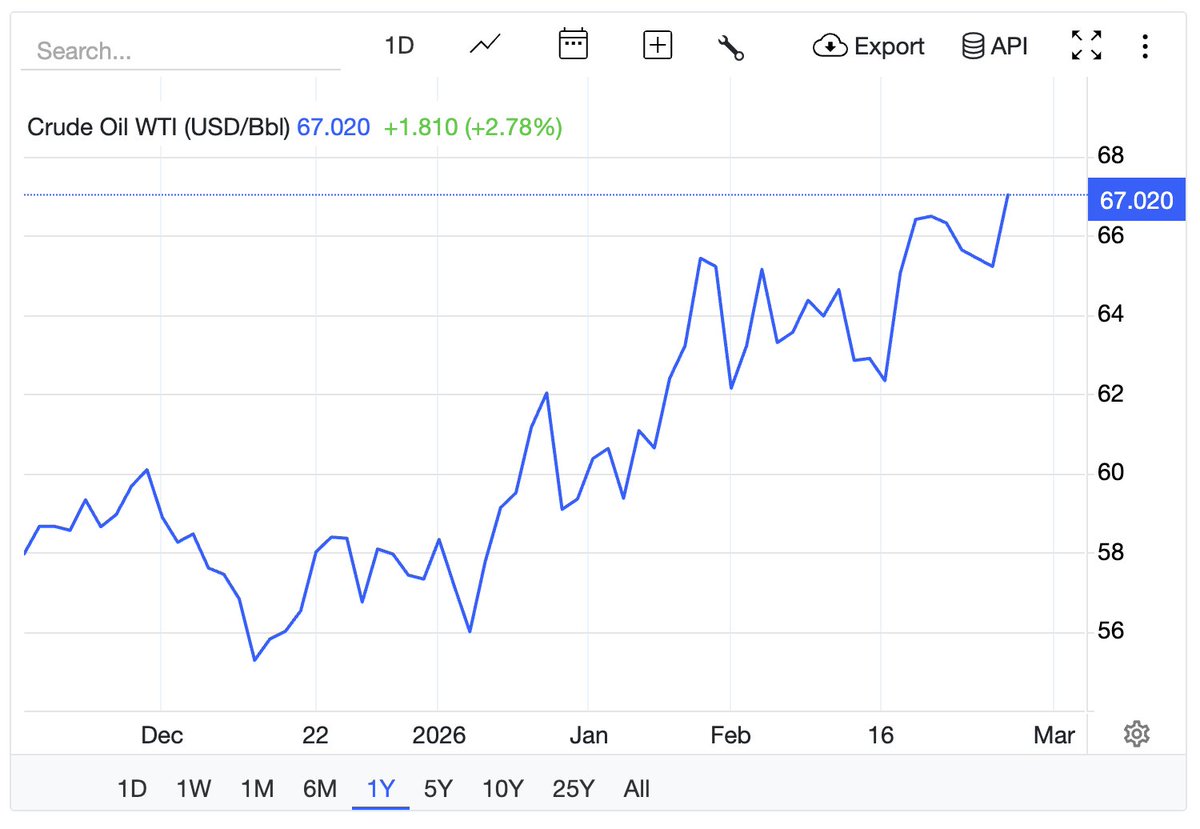Select the All range tab
Screen dimensions: 1200x829
(x=637, y=789)
